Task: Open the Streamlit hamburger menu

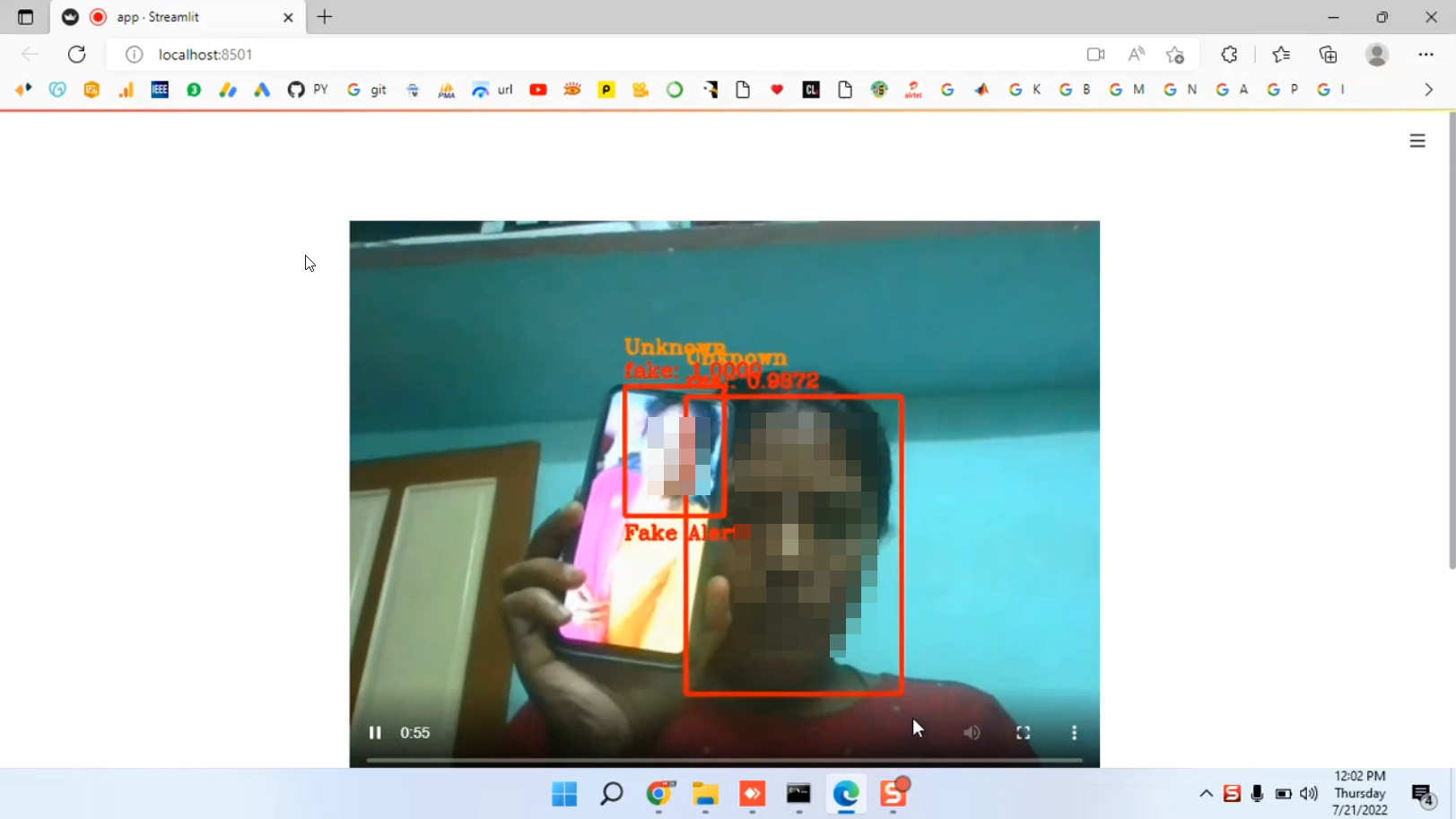Action: (1417, 141)
